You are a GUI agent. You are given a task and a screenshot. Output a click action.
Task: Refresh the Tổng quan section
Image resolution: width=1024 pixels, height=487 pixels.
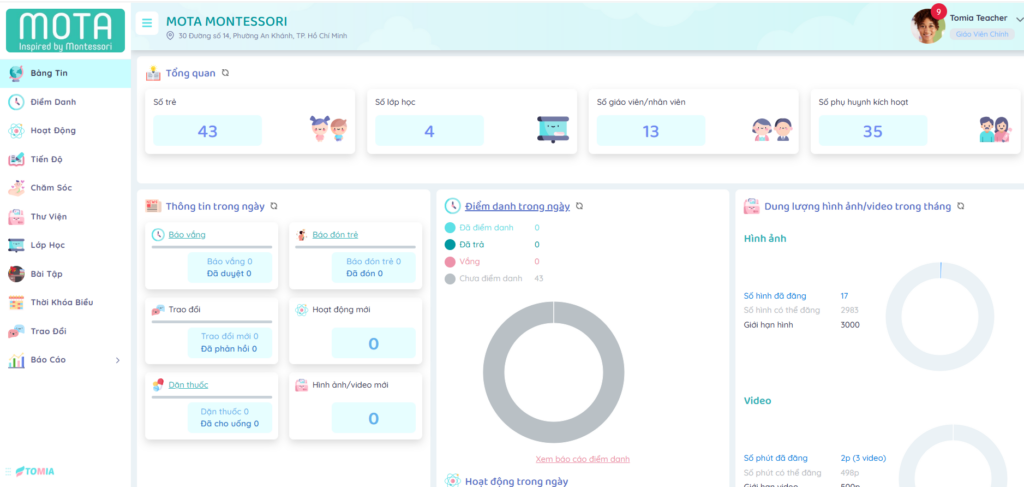[225, 73]
